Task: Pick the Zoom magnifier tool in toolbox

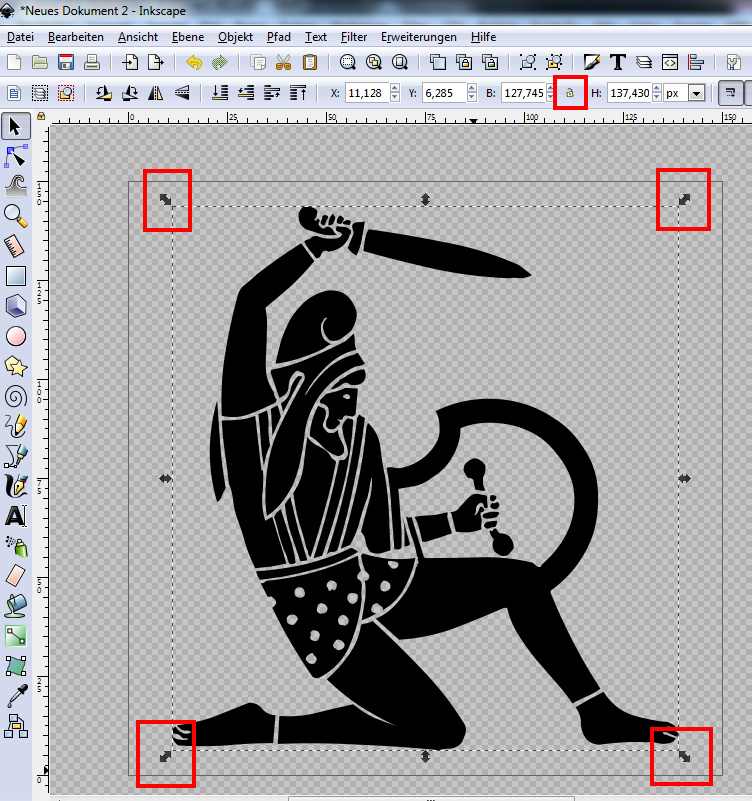Action: pyautogui.click(x=16, y=217)
